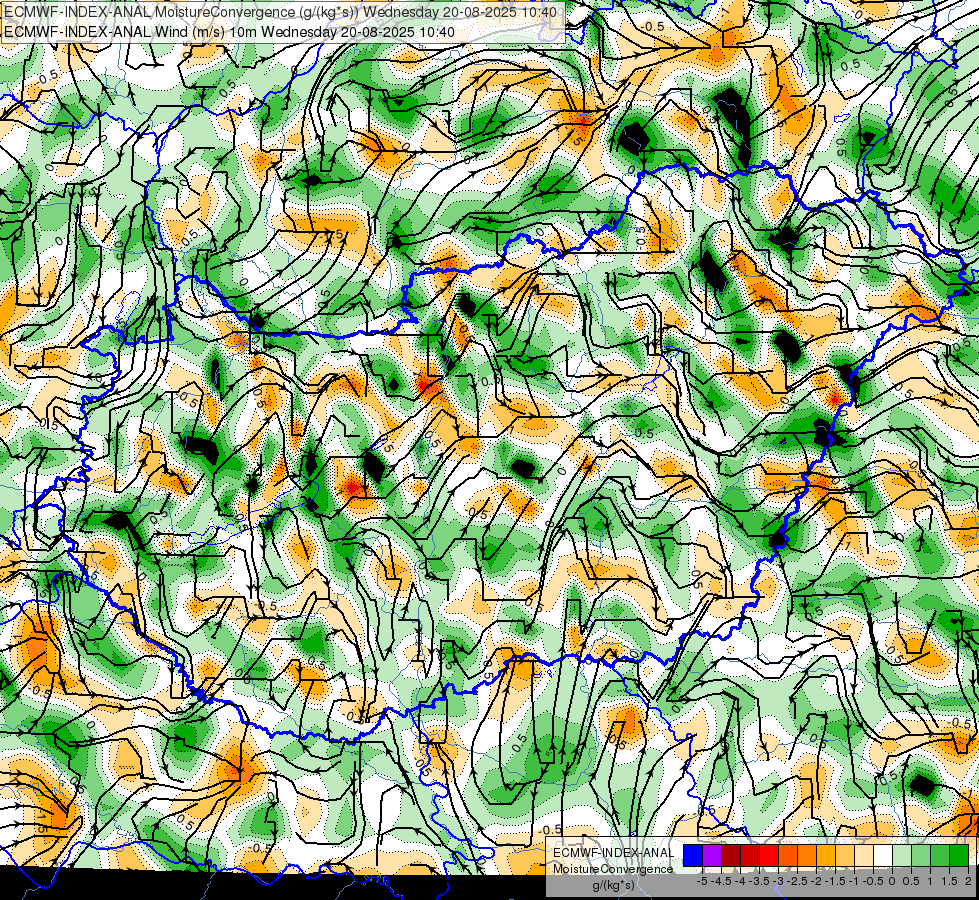
Task: Click the '1.5' tick label on the legend scale
Action: click(949, 881)
